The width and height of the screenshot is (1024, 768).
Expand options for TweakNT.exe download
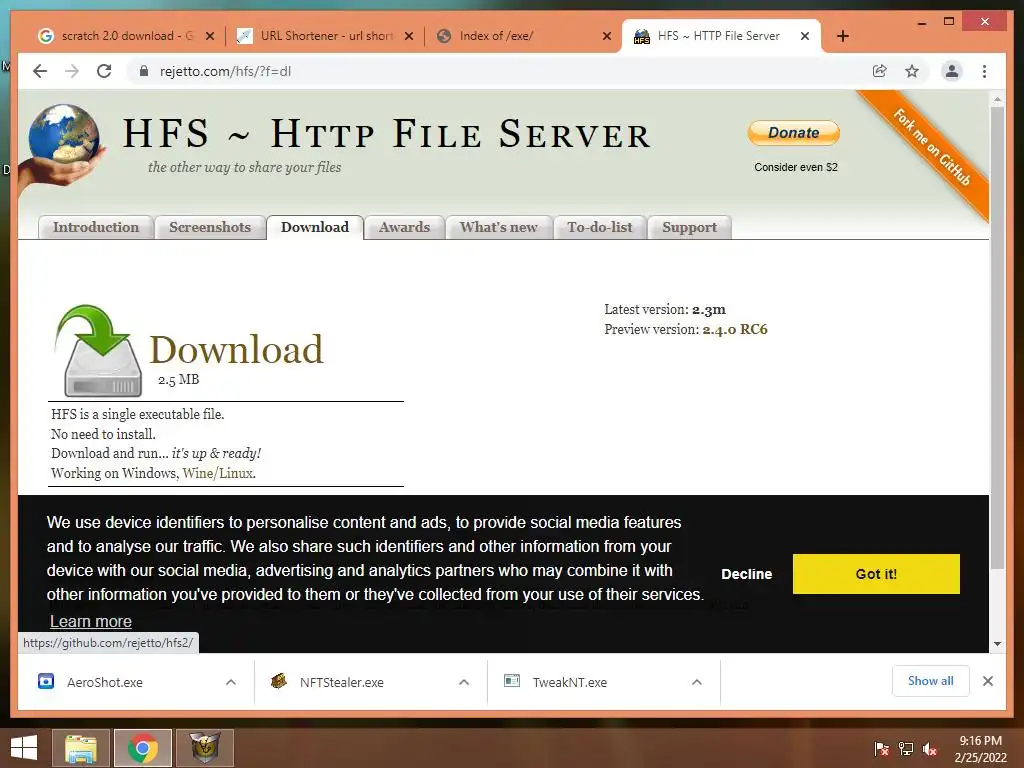click(x=697, y=682)
